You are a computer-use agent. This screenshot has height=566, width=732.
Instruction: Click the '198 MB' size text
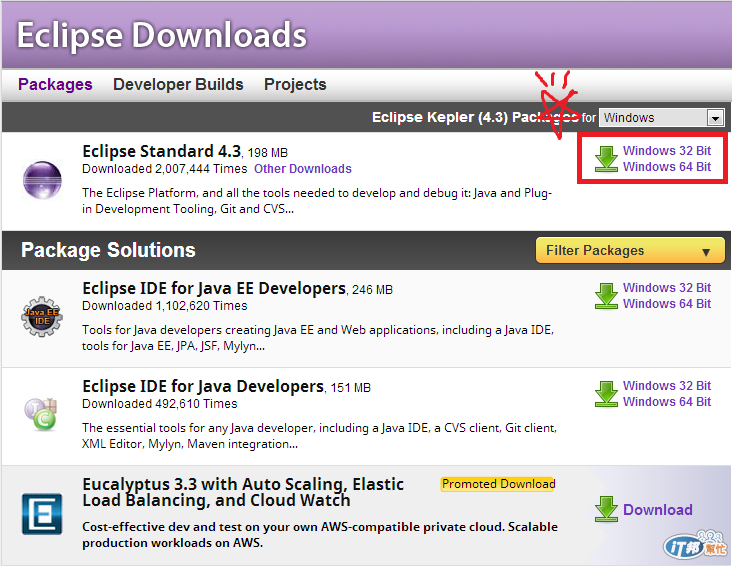pos(267,153)
